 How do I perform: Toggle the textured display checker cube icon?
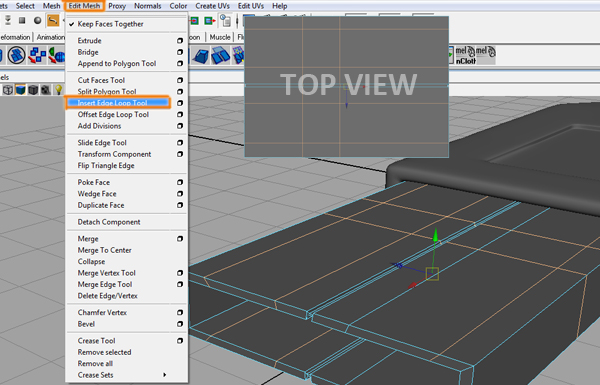pyautogui.click(x=46, y=90)
